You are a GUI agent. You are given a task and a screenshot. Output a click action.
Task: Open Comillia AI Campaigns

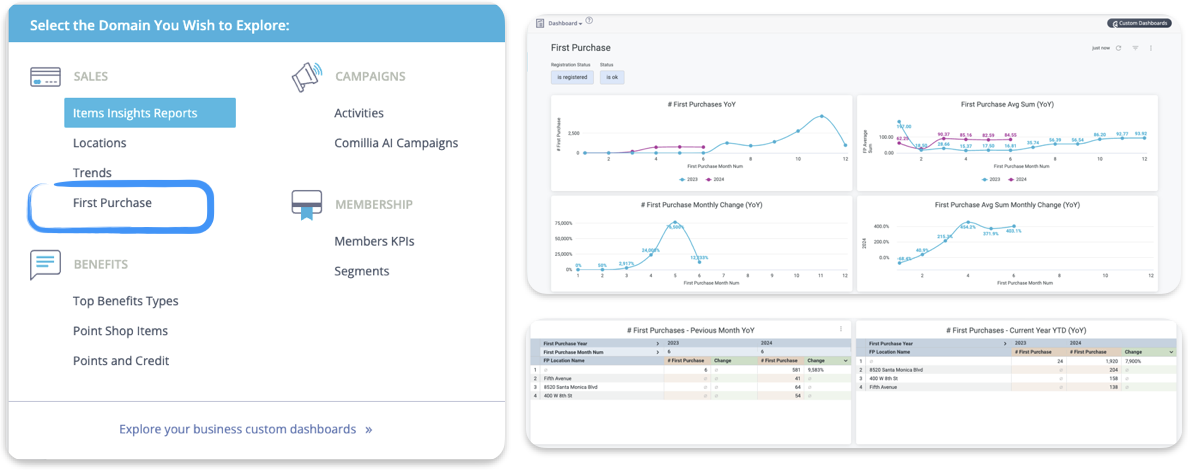click(x=396, y=143)
